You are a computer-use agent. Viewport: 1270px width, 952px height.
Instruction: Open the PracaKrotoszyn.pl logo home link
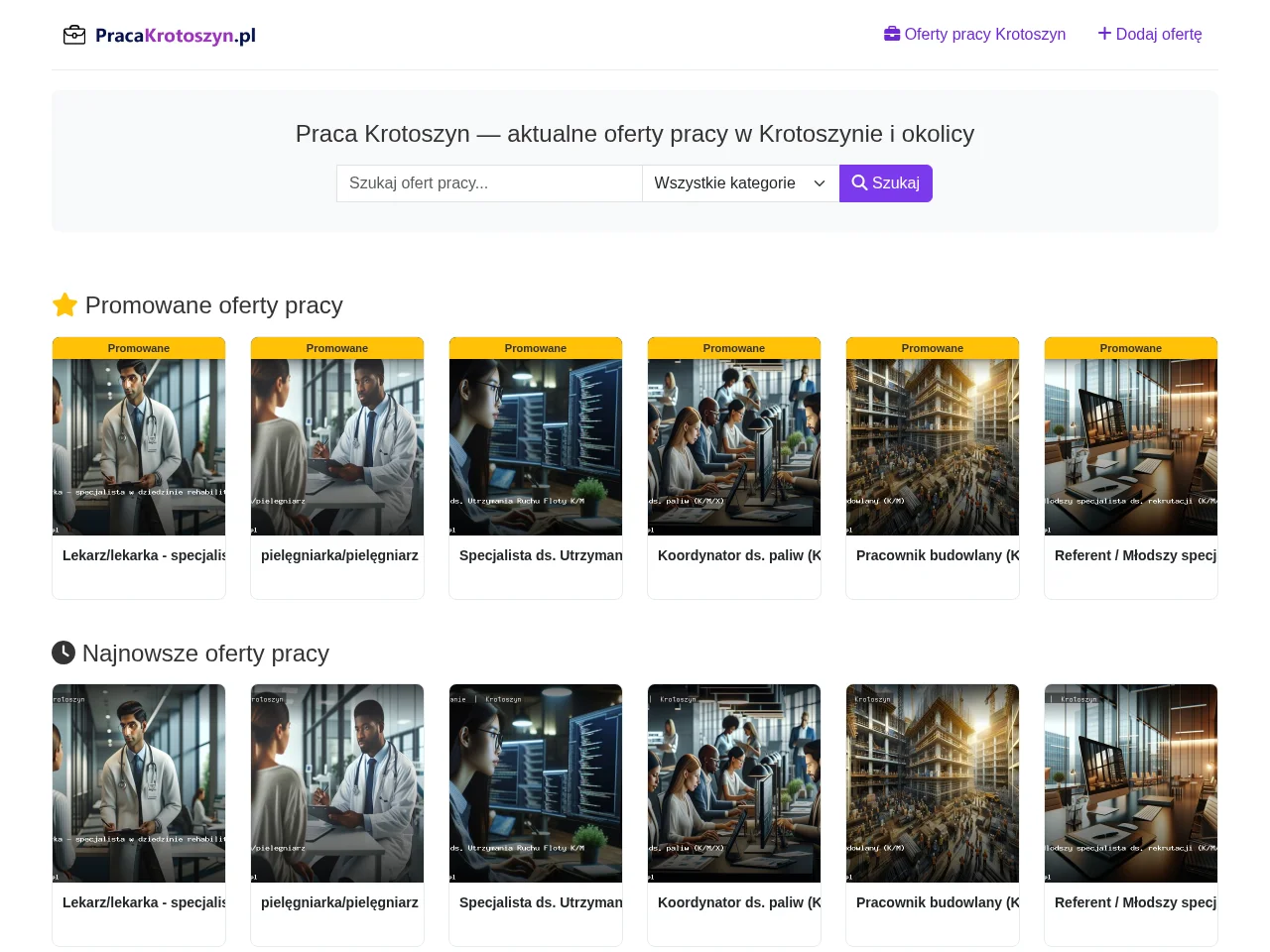pyautogui.click(x=159, y=36)
